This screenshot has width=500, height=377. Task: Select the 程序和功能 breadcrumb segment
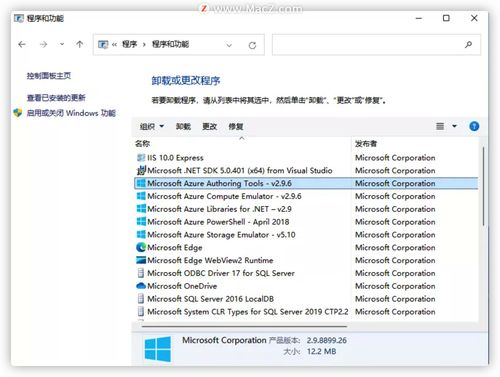pos(170,44)
